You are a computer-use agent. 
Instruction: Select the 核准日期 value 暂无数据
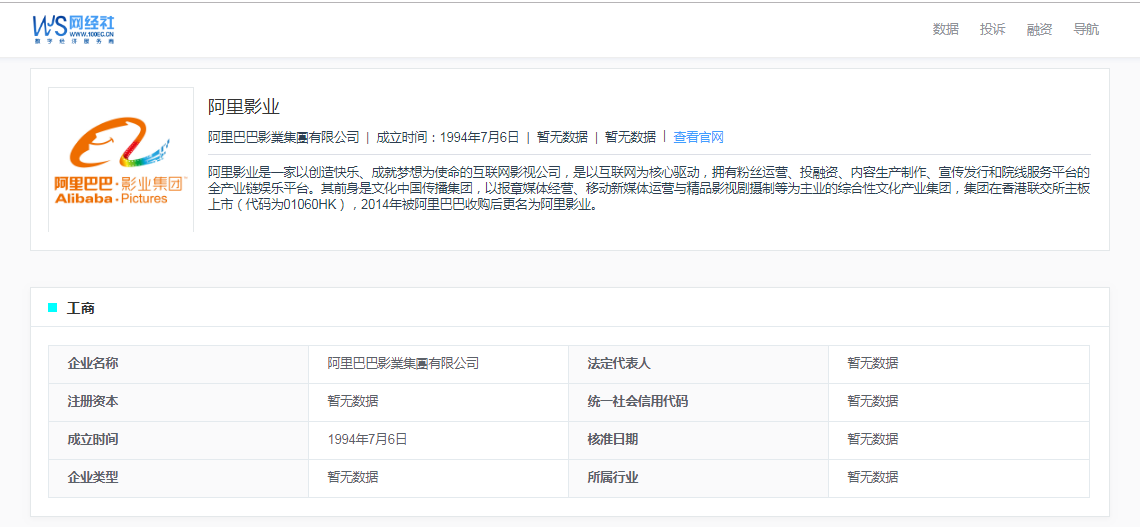click(x=872, y=439)
